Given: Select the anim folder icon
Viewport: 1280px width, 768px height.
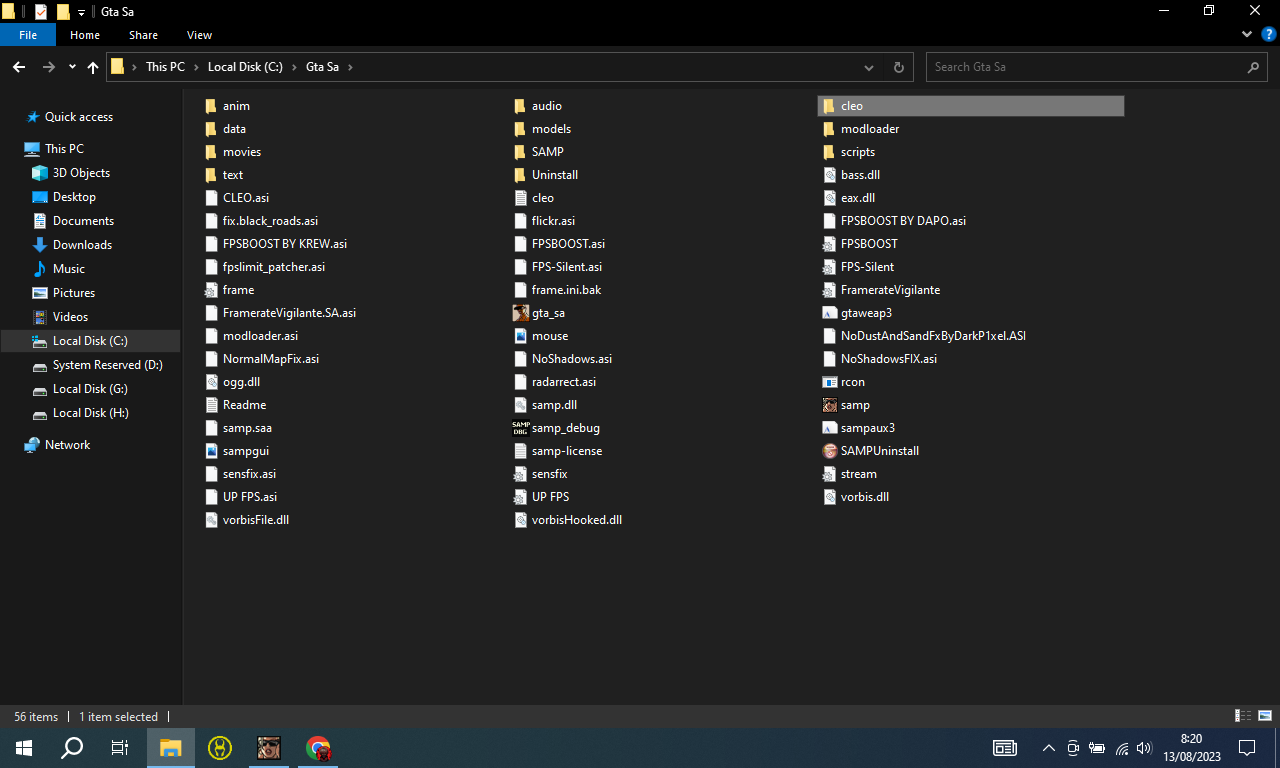Looking at the screenshot, I should (211, 106).
